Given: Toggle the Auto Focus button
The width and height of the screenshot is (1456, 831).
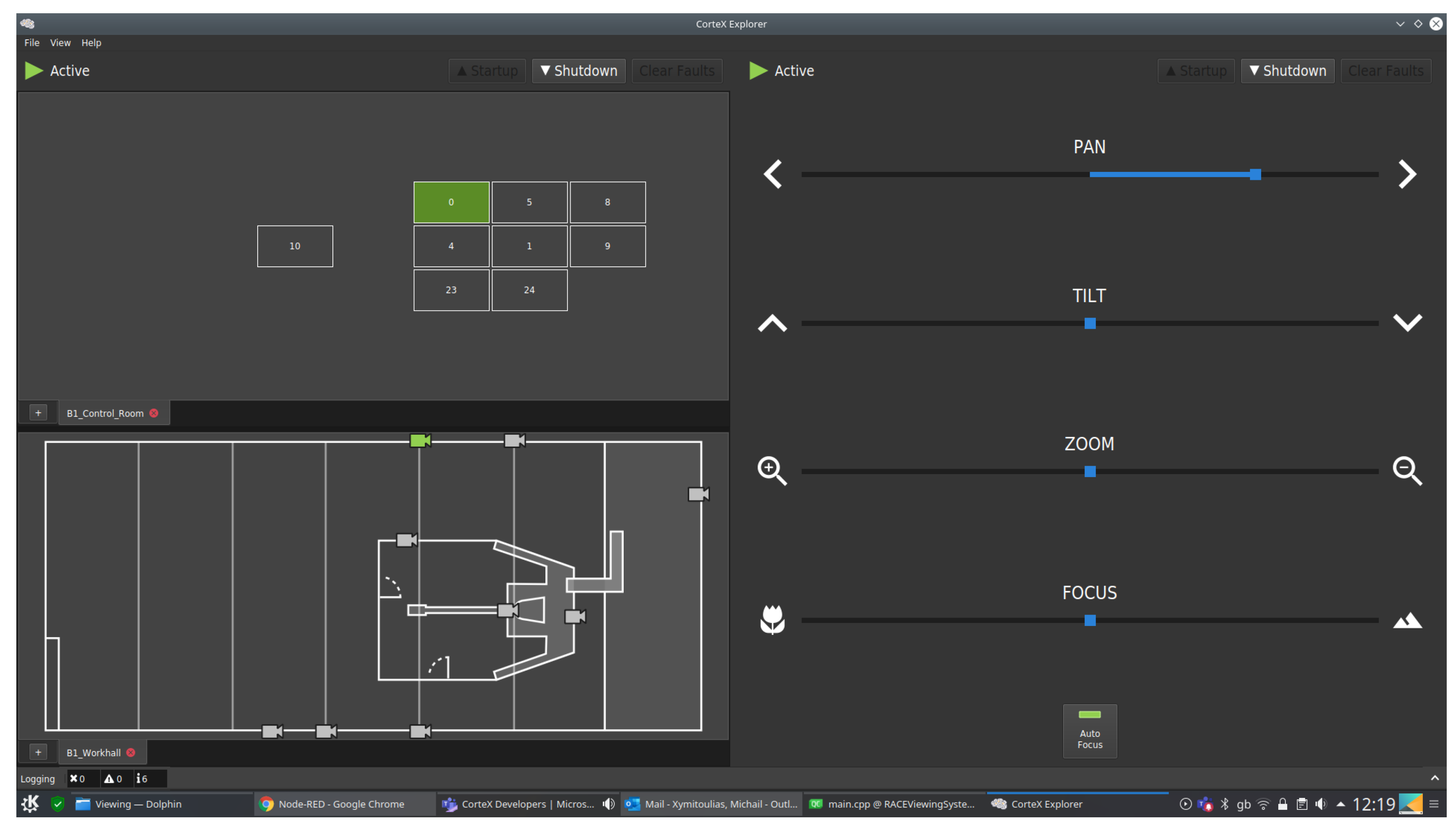Looking at the screenshot, I should (x=1089, y=731).
